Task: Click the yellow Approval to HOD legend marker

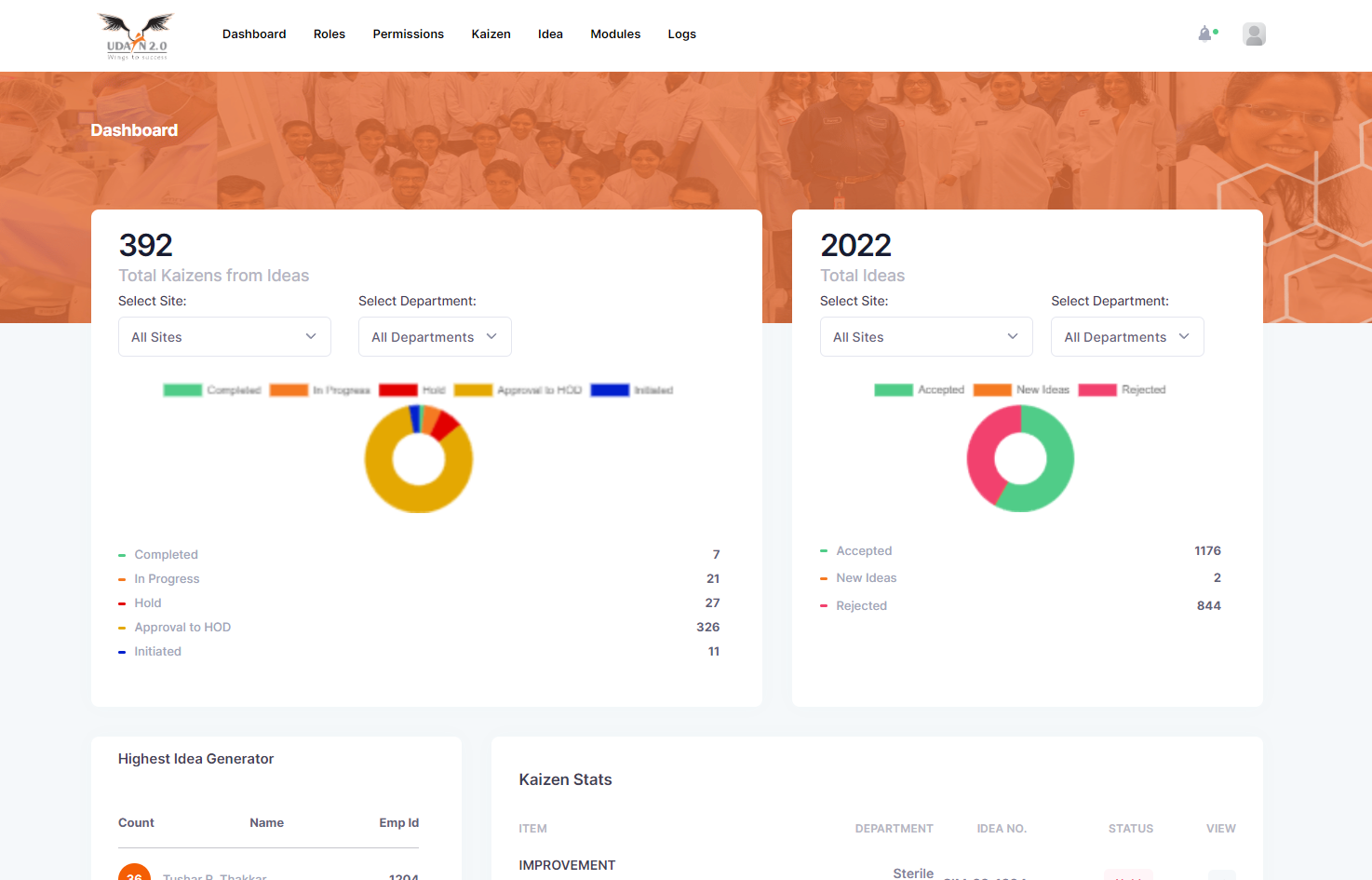Action: pyautogui.click(x=473, y=389)
